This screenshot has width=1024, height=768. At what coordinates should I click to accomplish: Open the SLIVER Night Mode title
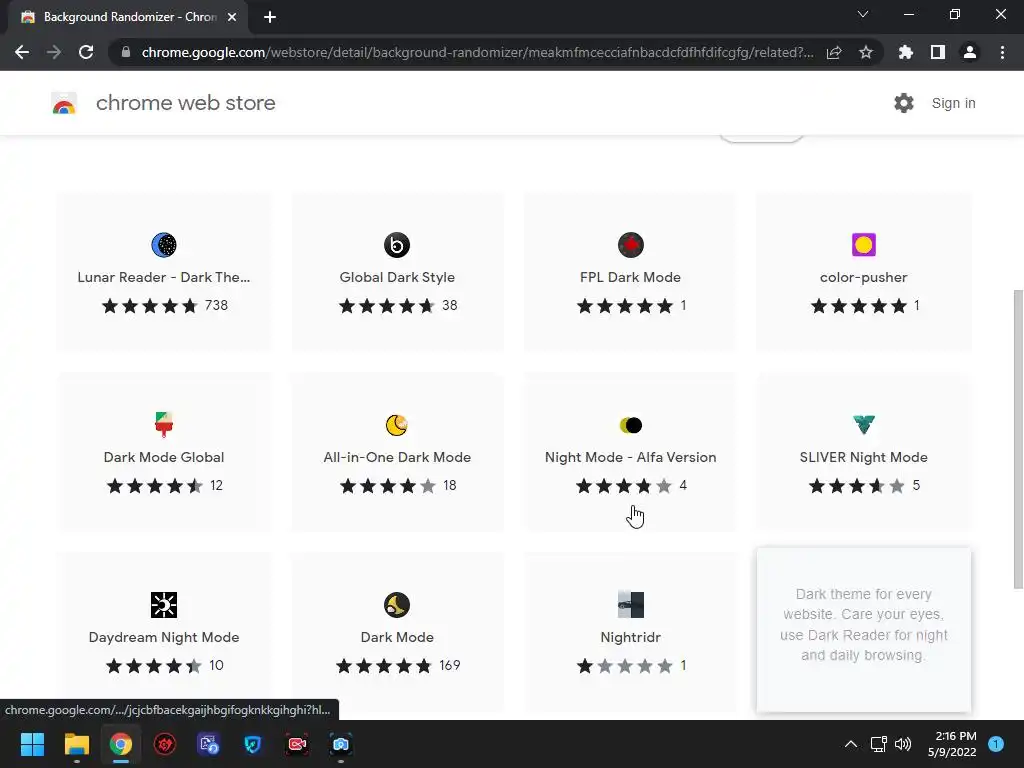(x=863, y=457)
